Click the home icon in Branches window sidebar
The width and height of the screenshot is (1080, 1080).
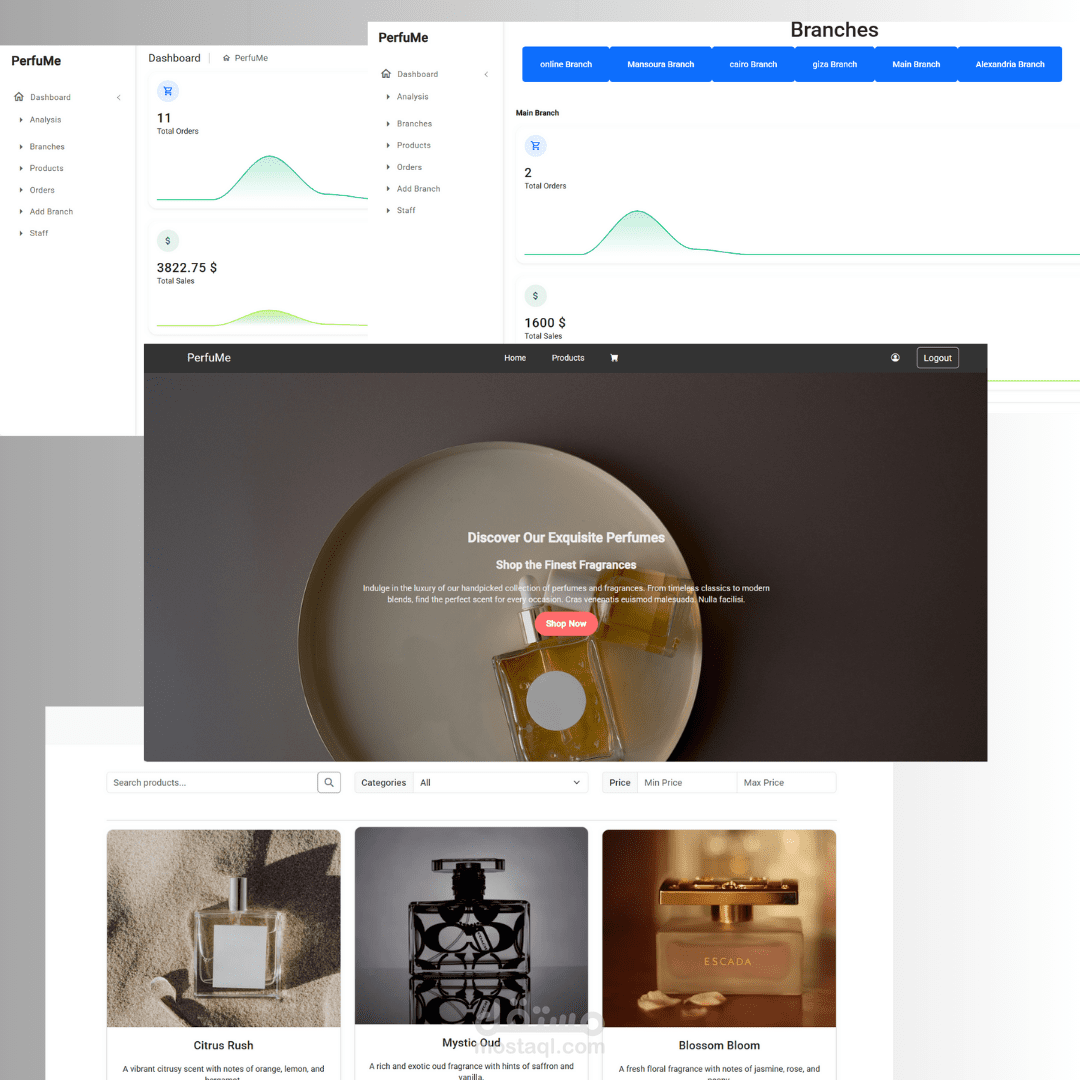point(386,74)
